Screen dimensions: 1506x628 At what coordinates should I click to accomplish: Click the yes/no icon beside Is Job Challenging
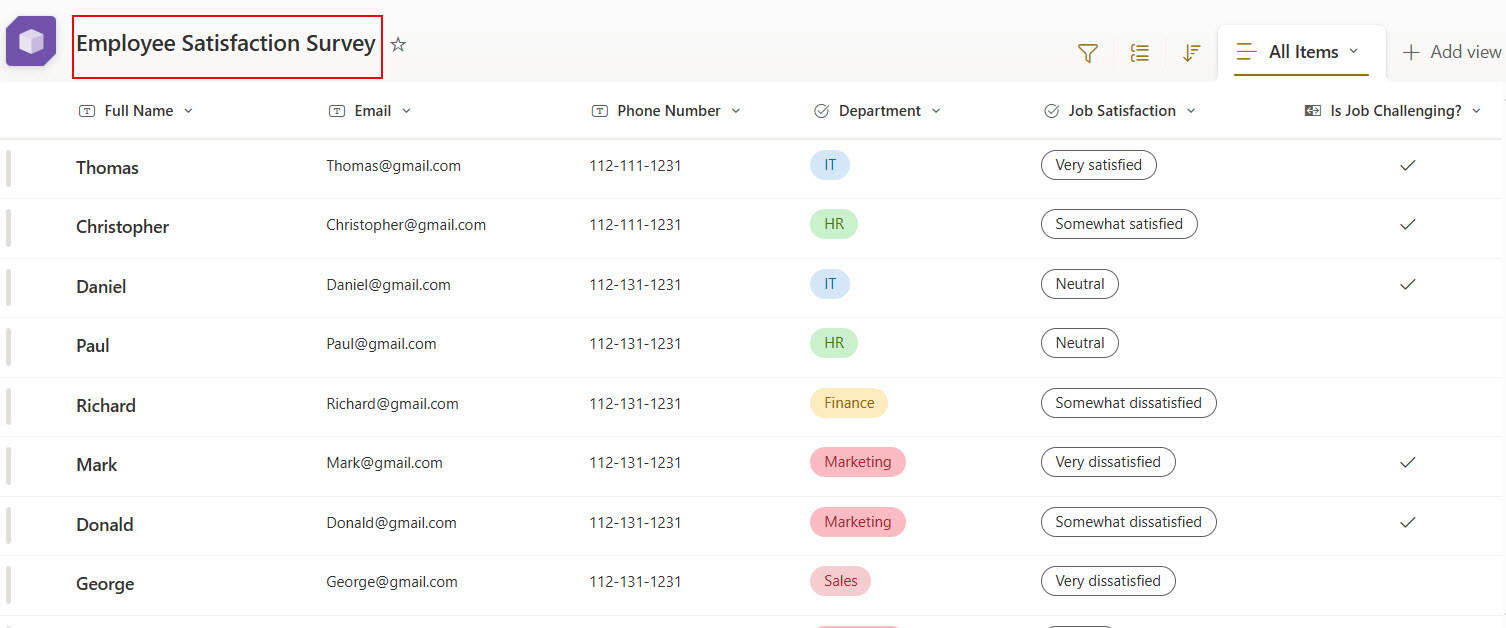pyautogui.click(x=1313, y=111)
